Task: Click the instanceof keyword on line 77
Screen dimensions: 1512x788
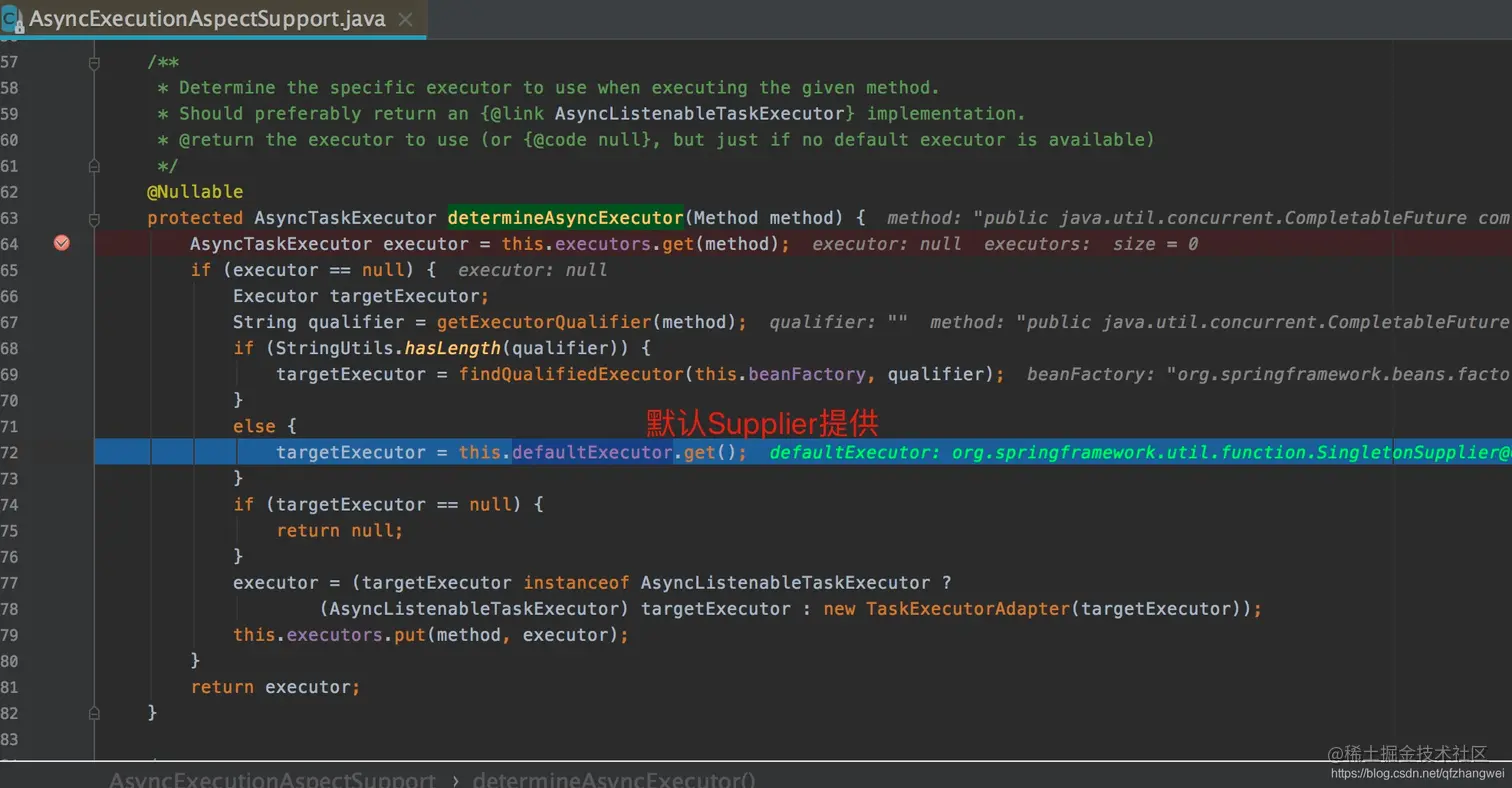Action: point(577,583)
